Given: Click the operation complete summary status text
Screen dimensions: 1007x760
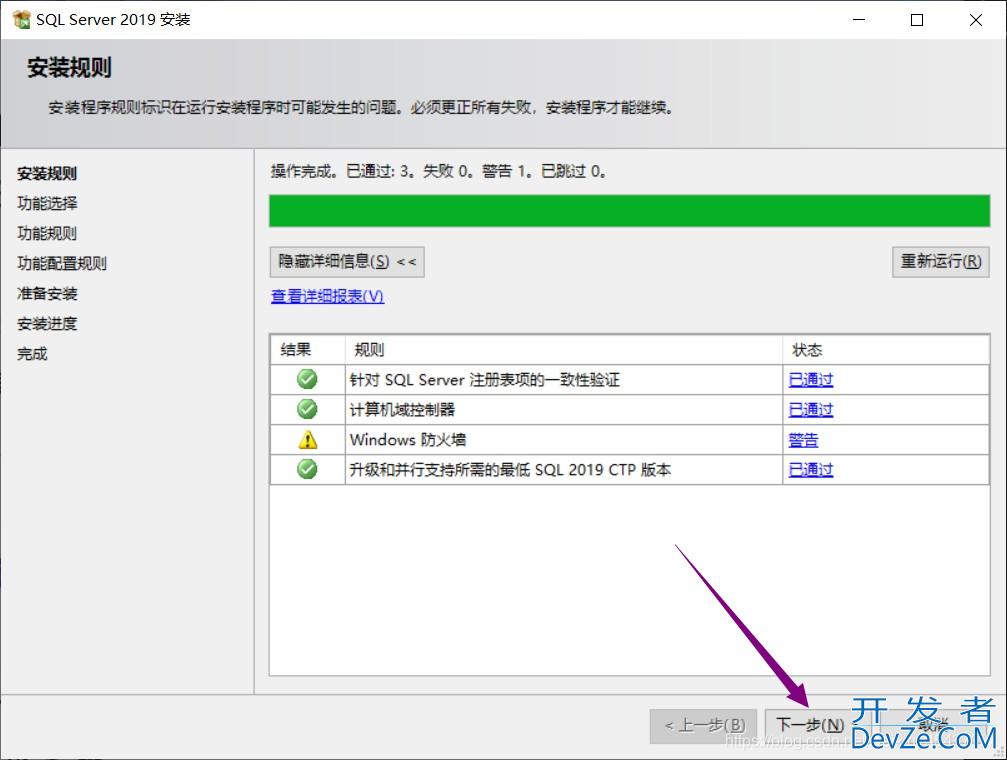Looking at the screenshot, I should [438, 171].
